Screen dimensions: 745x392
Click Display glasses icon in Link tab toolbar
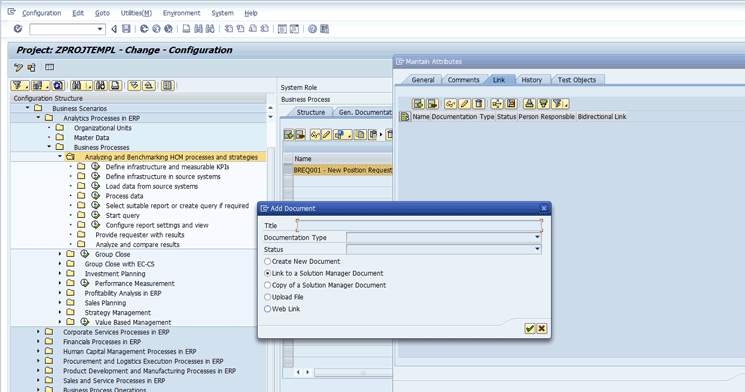tap(450, 104)
